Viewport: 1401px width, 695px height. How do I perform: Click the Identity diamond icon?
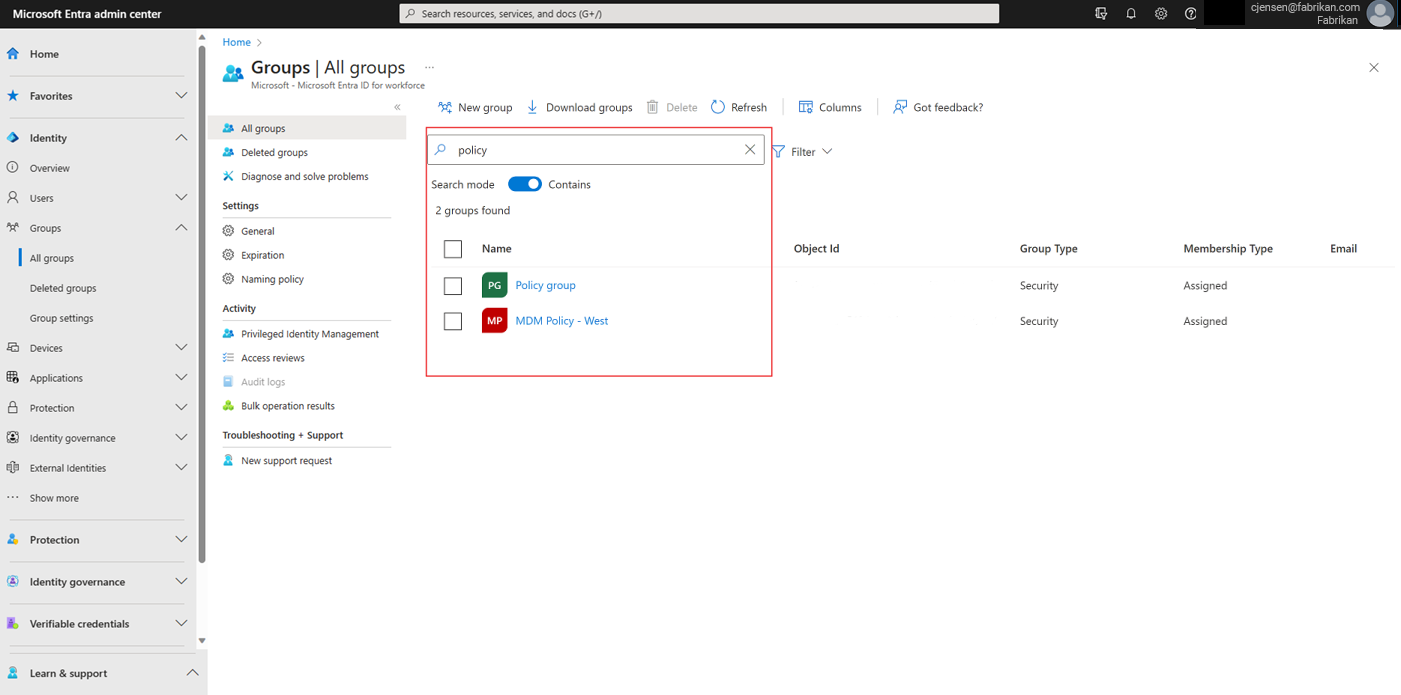click(13, 138)
